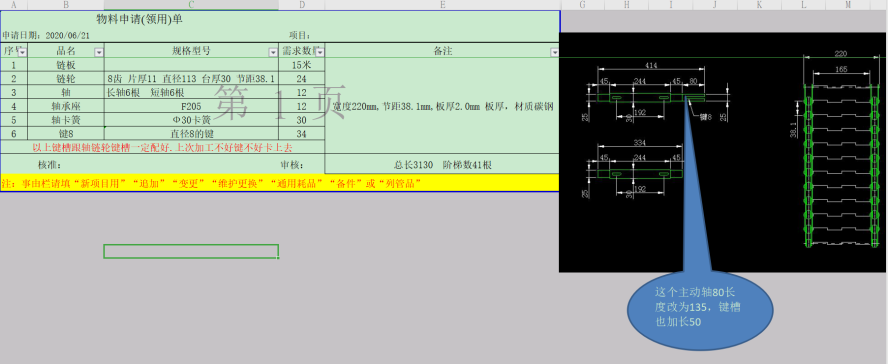Select column B header
The width and height of the screenshot is (888, 364).
coord(66,5)
